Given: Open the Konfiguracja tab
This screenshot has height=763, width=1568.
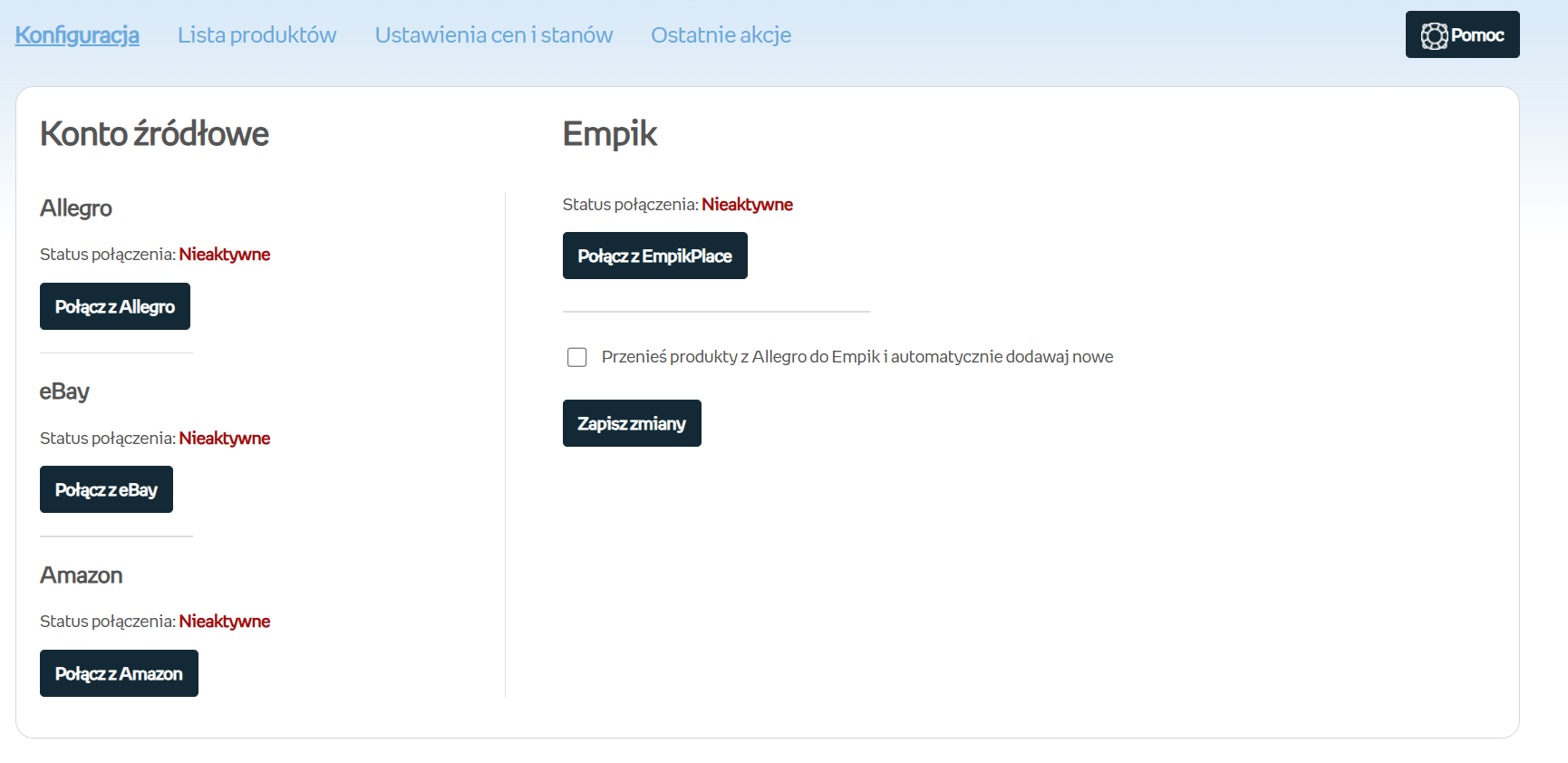Looking at the screenshot, I should tap(77, 35).
